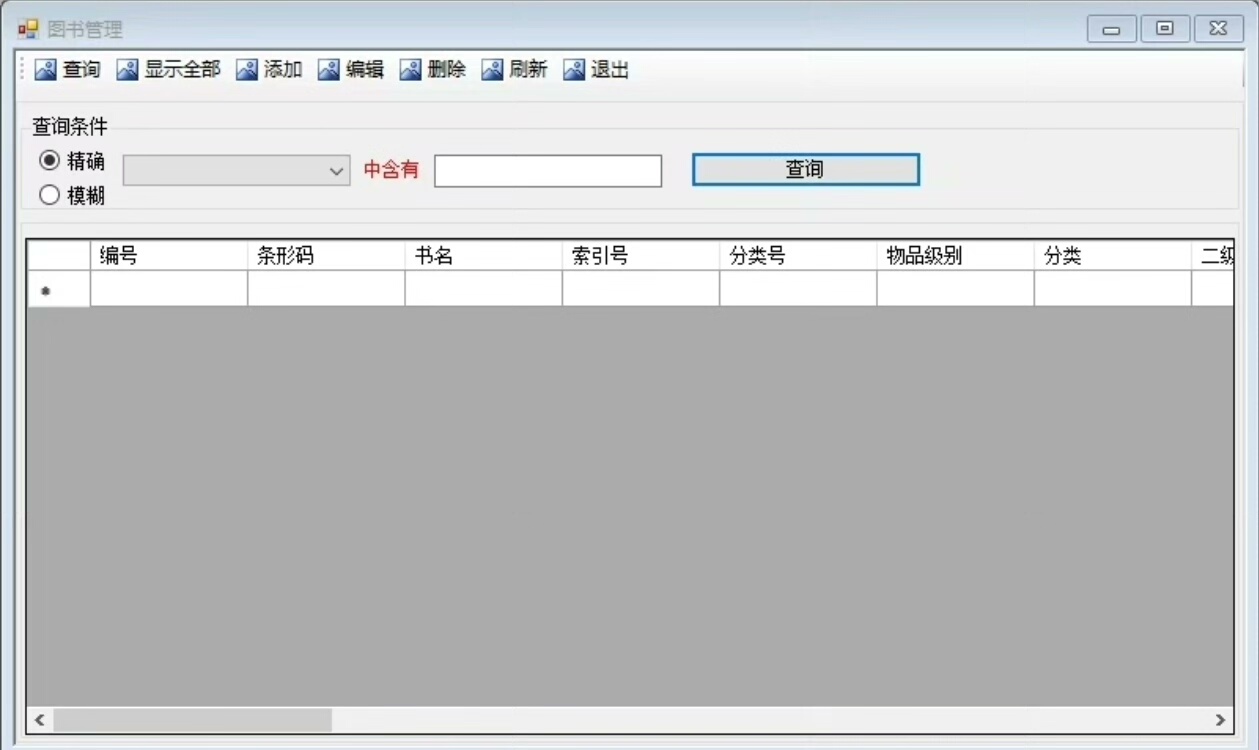This screenshot has width=1259, height=750.
Task: Click the 分类号 column header
Action: (798, 256)
